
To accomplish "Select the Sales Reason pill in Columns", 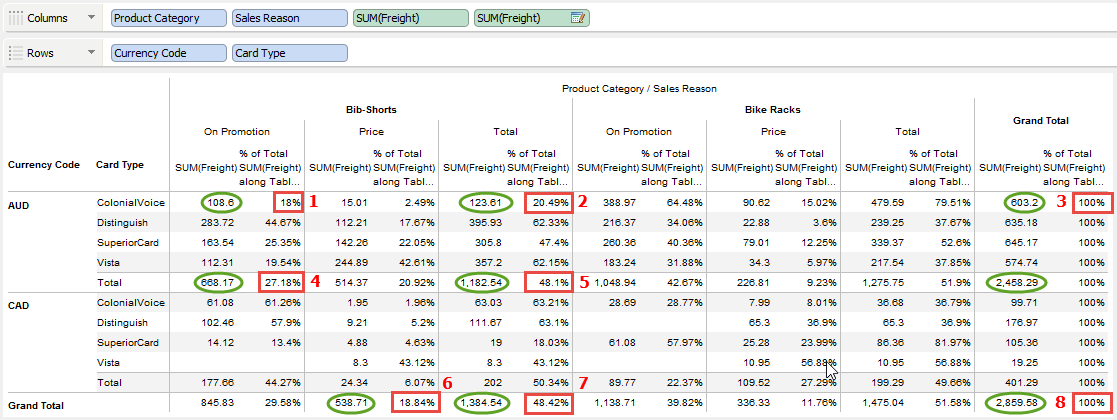I will (289, 18).
